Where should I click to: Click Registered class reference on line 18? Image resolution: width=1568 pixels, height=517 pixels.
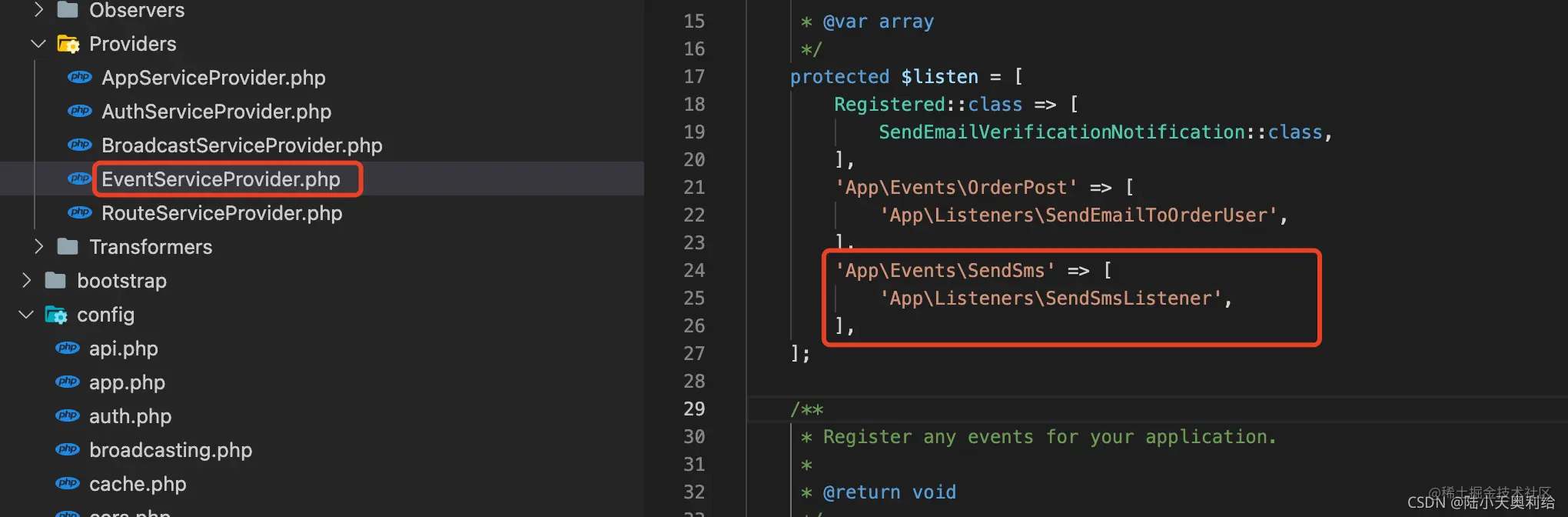click(x=889, y=105)
